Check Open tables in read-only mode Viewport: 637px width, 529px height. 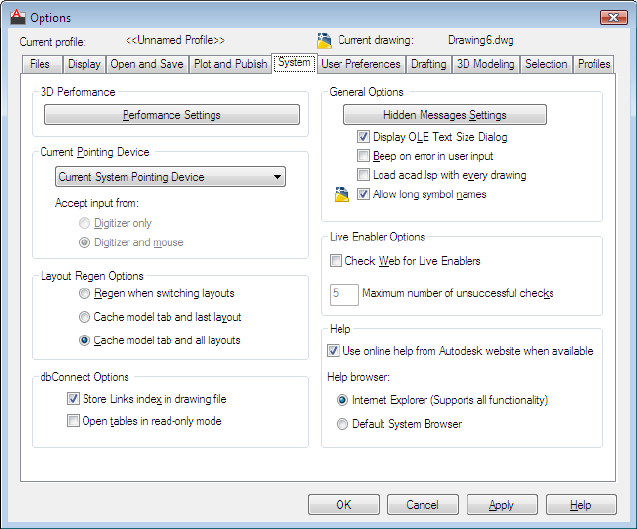(73, 421)
